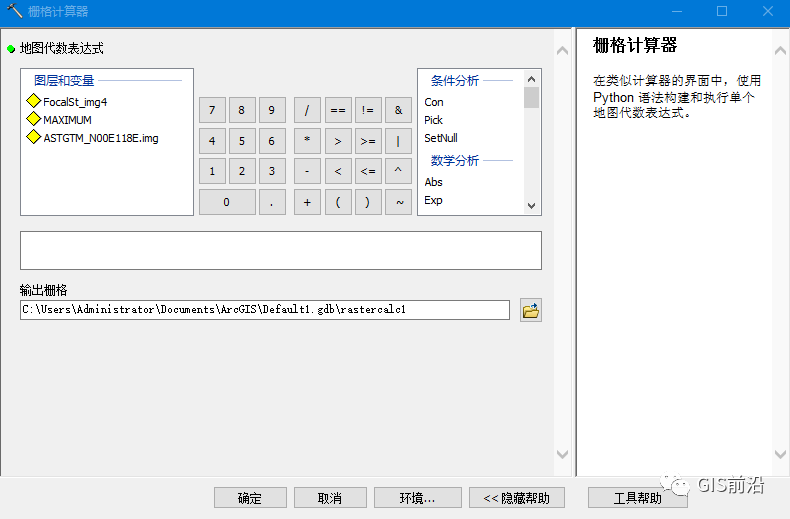Click keypad number 0

click(227, 202)
